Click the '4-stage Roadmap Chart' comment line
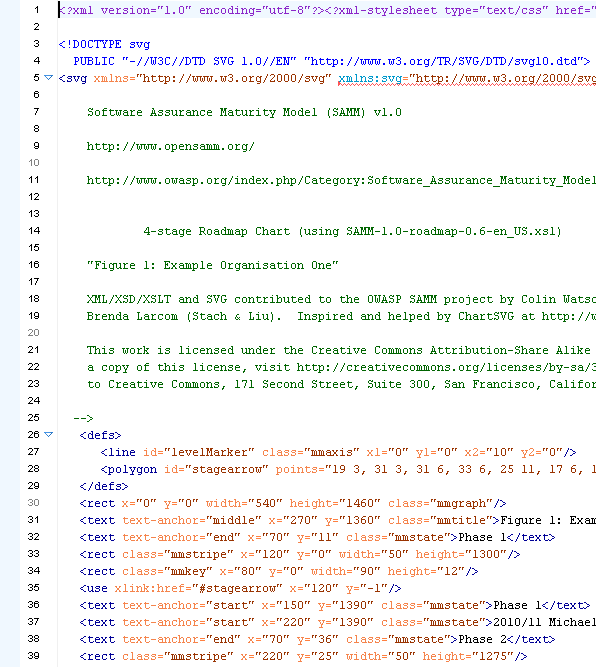 pos(352,231)
